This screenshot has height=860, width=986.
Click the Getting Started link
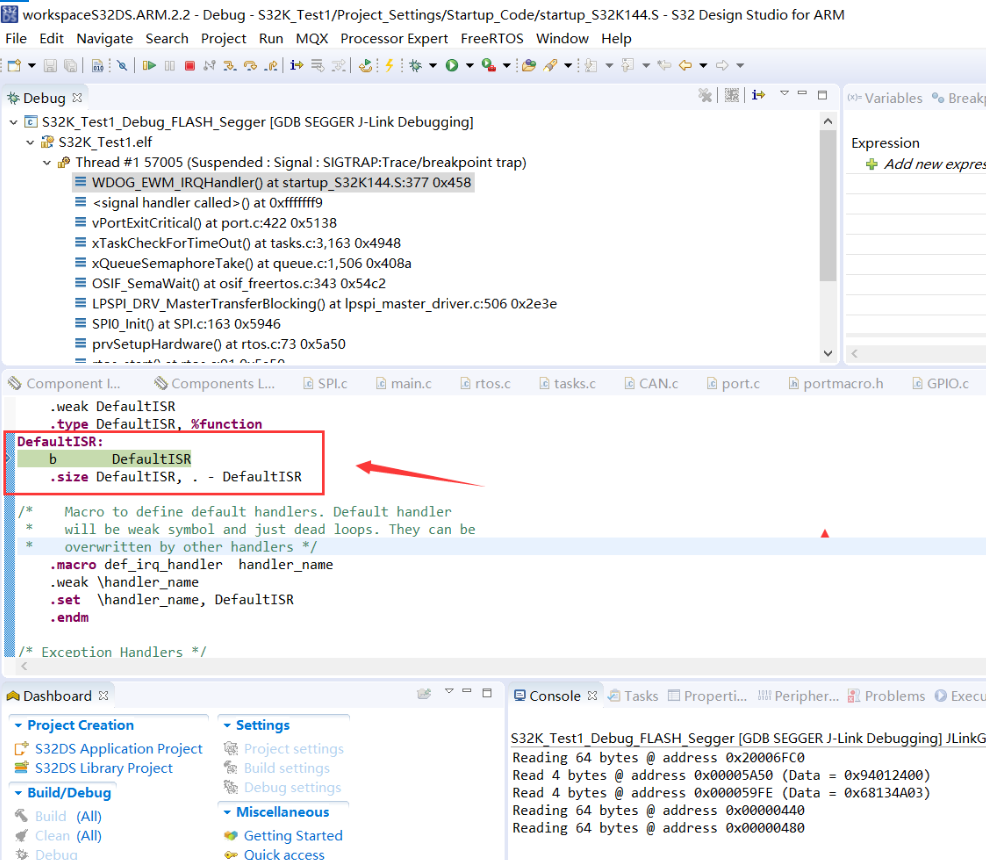coord(293,835)
